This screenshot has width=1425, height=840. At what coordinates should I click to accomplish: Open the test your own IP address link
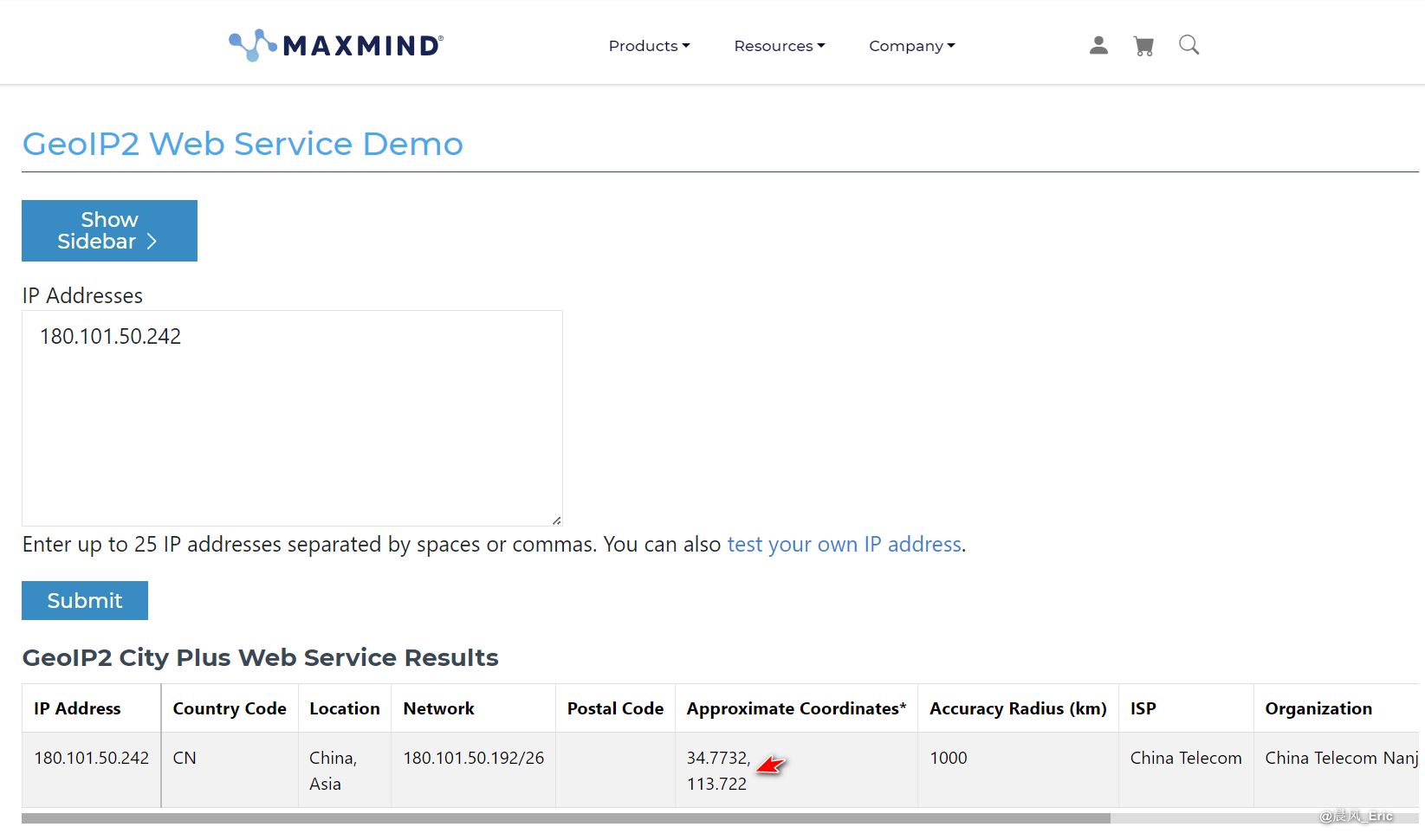845,544
